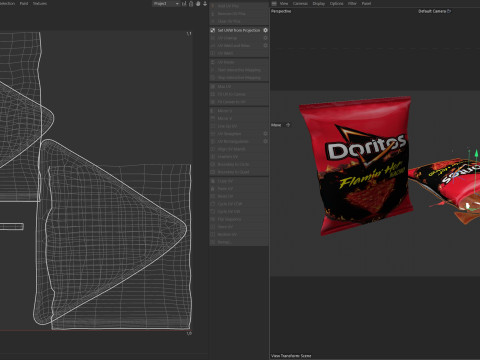Click the Start Interactive Mapping button
480x360 pixels.
pos(239,70)
